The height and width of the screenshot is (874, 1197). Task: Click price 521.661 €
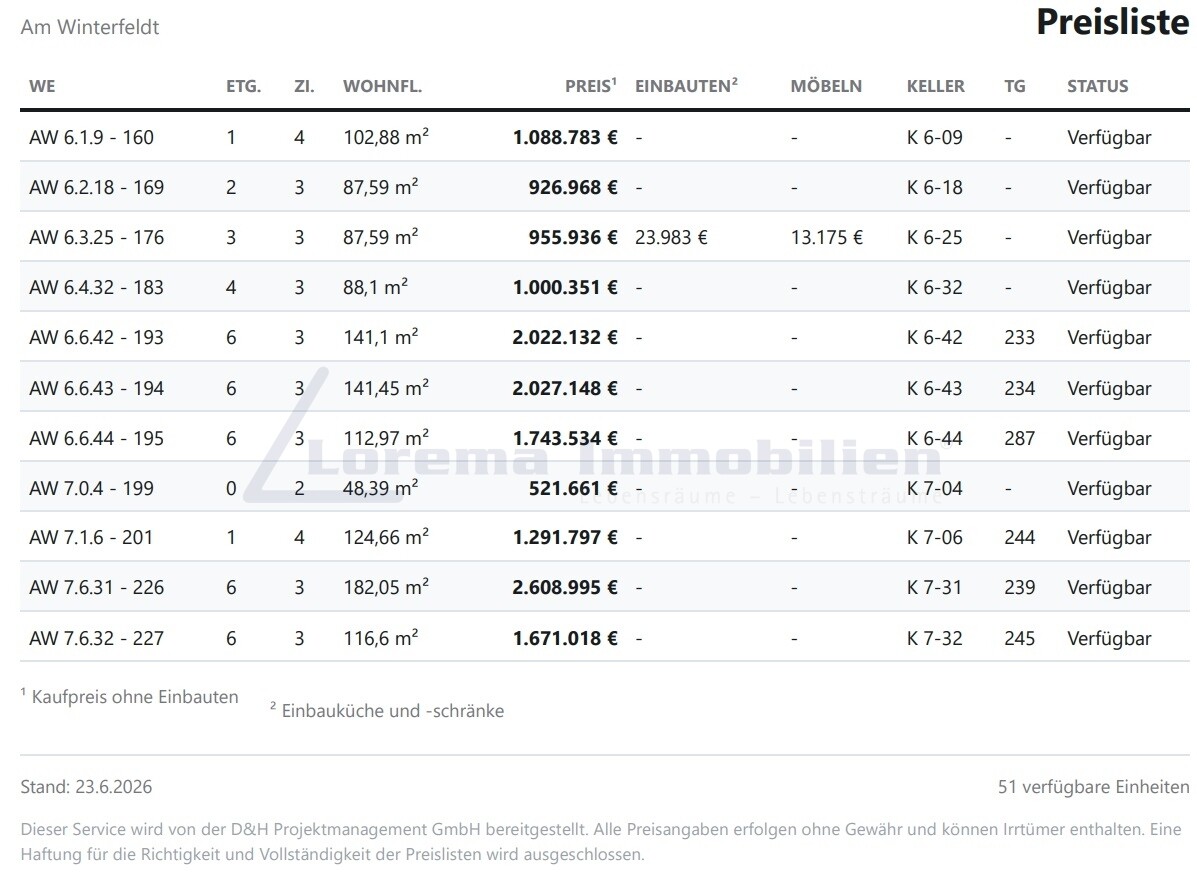[573, 489]
